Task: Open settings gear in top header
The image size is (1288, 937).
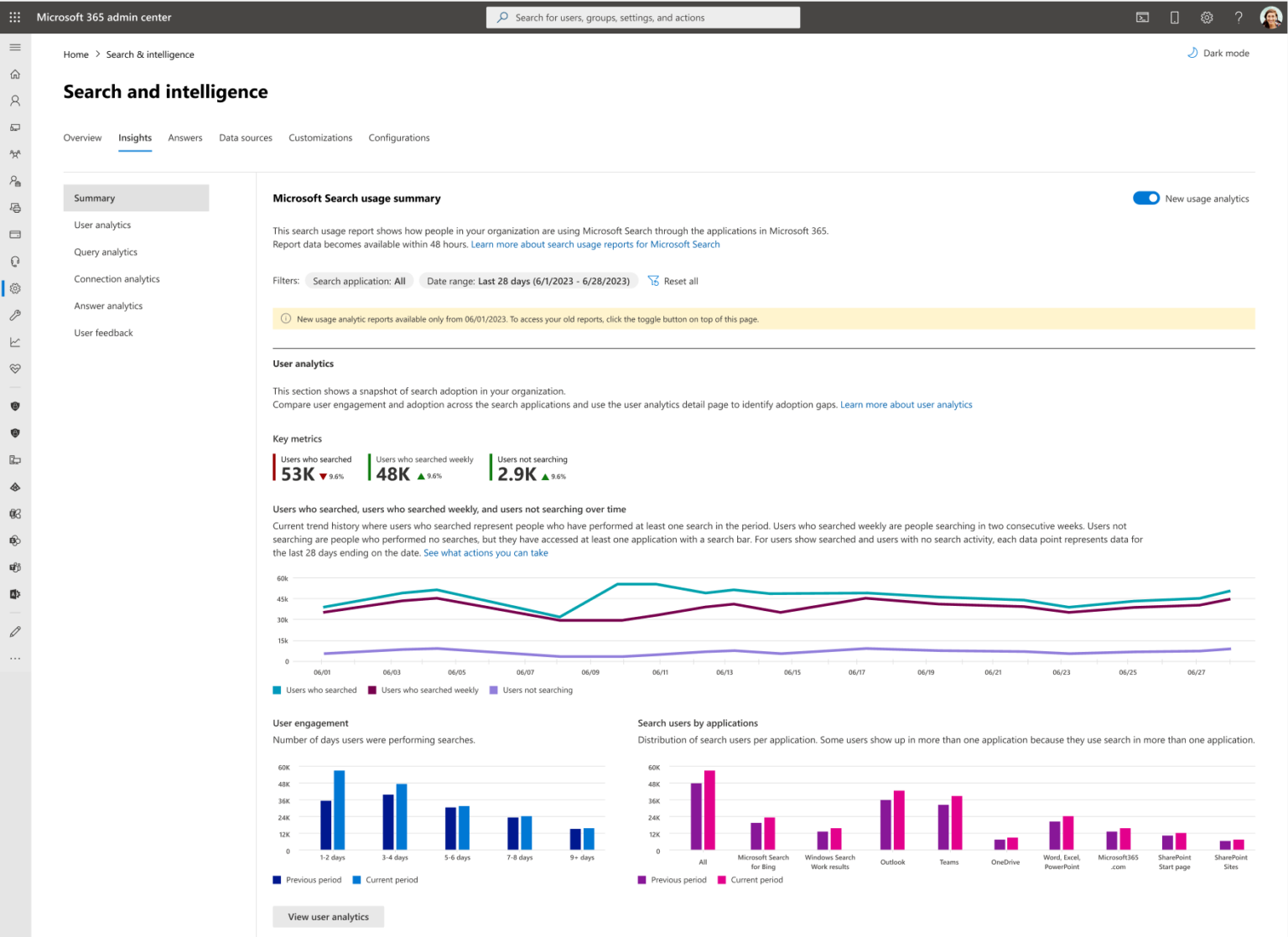Action: pyautogui.click(x=1207, y=17)
